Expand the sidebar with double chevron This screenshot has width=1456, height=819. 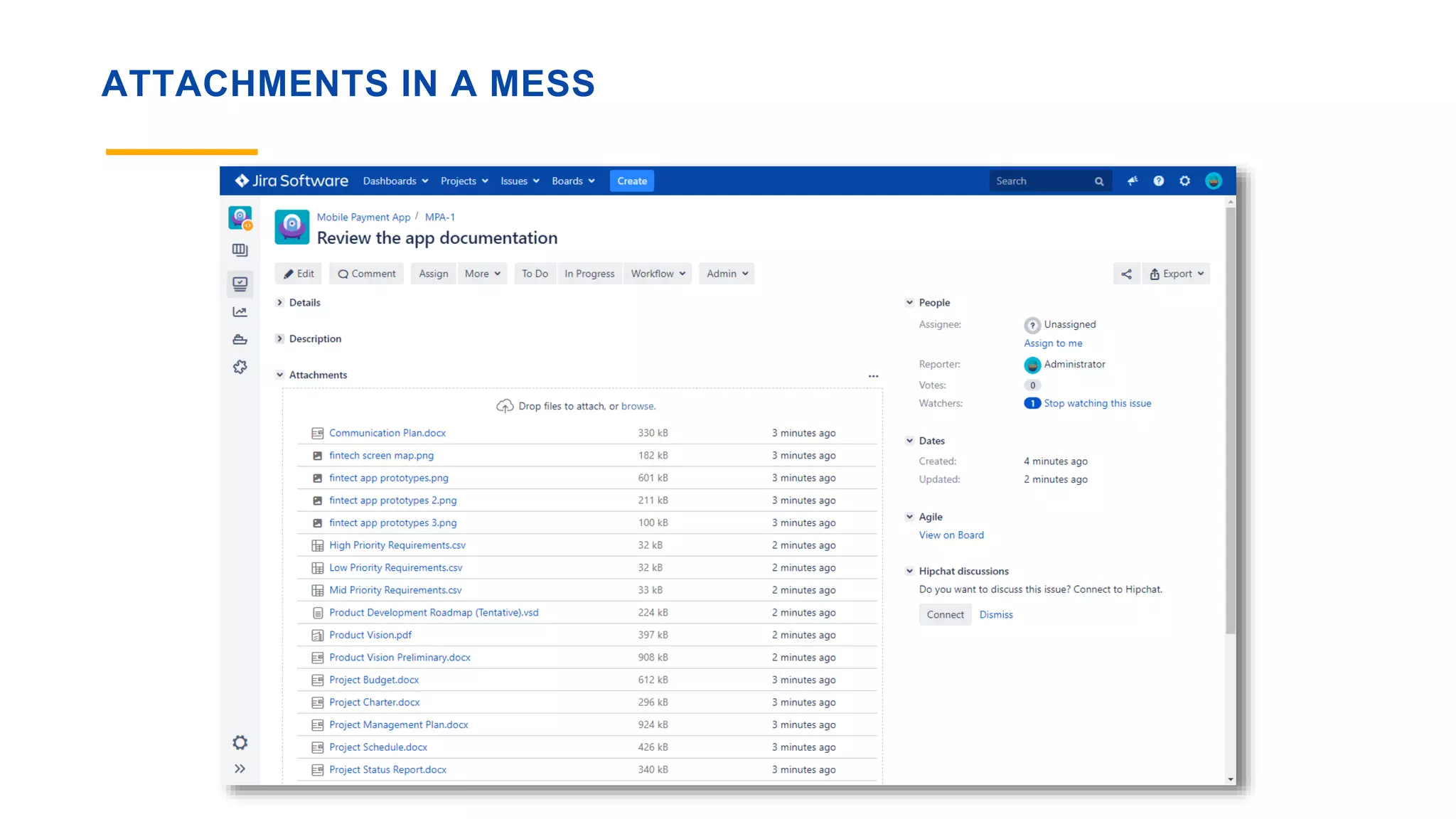240,769
